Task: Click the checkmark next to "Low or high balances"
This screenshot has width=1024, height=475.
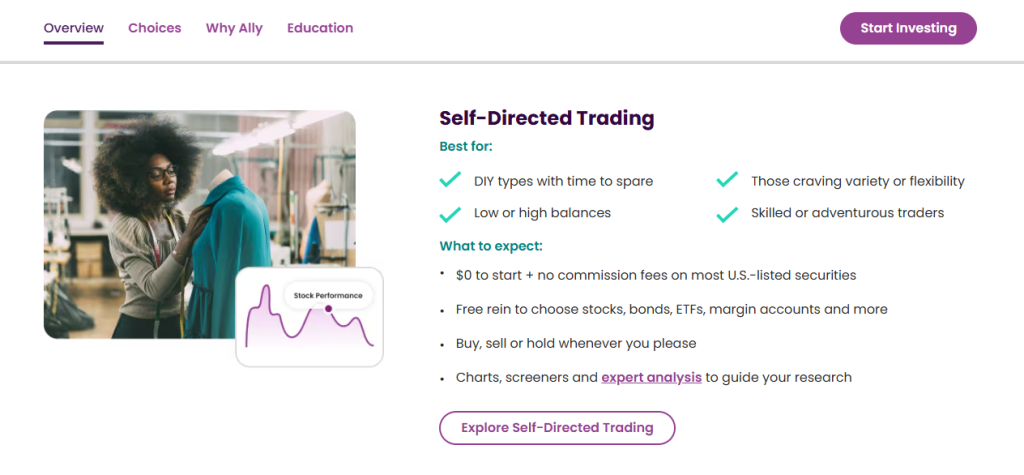Action: tap(450, 213)
